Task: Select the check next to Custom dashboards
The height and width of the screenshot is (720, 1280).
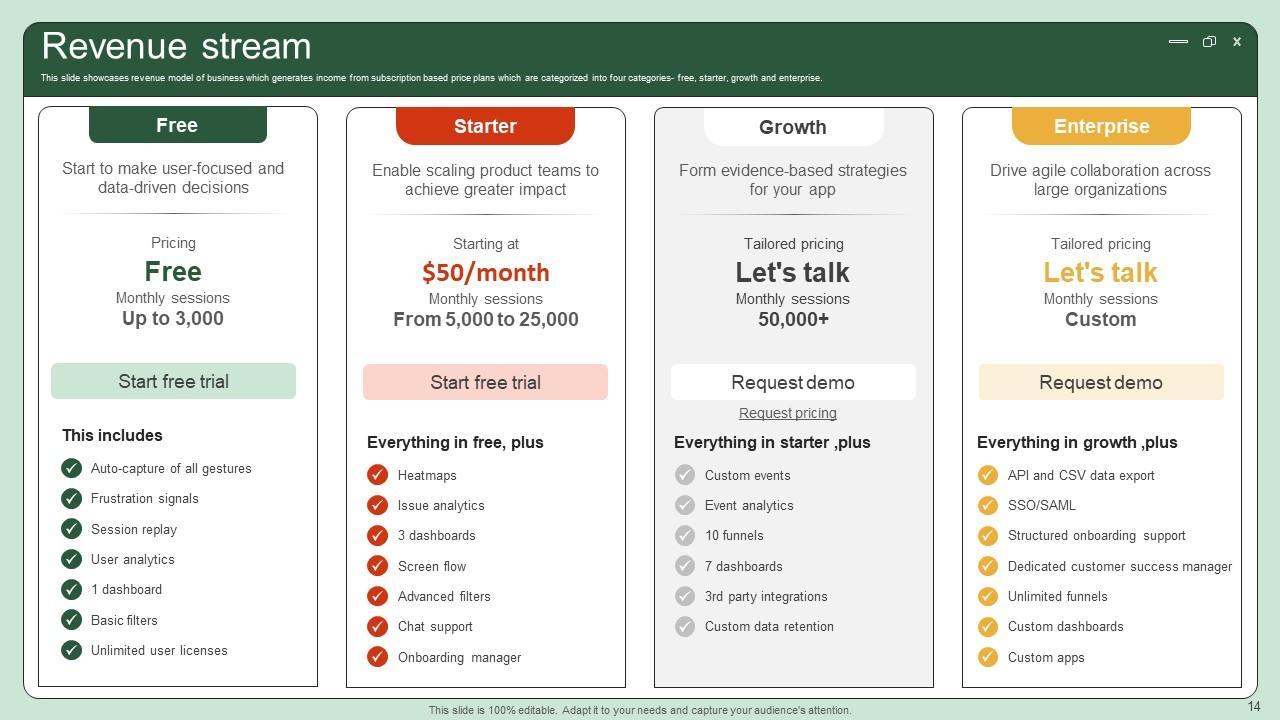Action: click(988, 626)
